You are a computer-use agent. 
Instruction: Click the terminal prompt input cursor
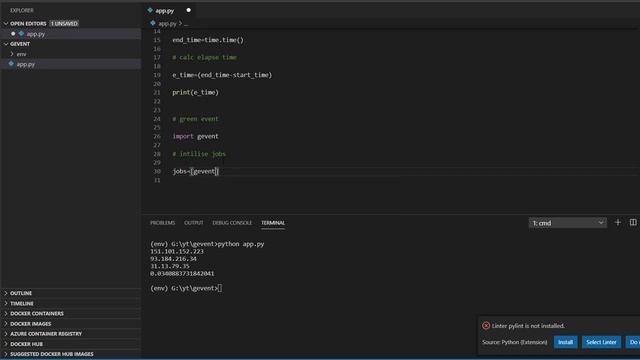pos(220,288)
